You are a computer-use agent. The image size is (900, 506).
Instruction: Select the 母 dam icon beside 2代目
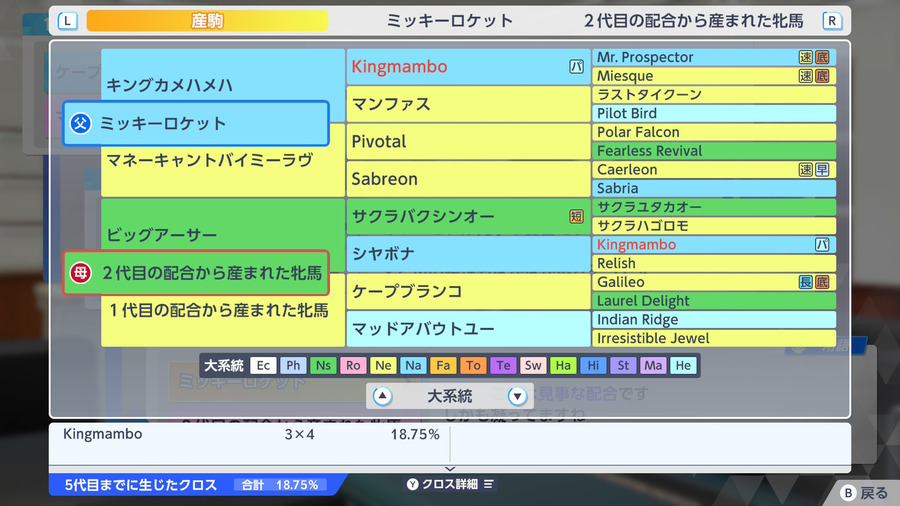[x=80, y=273]
